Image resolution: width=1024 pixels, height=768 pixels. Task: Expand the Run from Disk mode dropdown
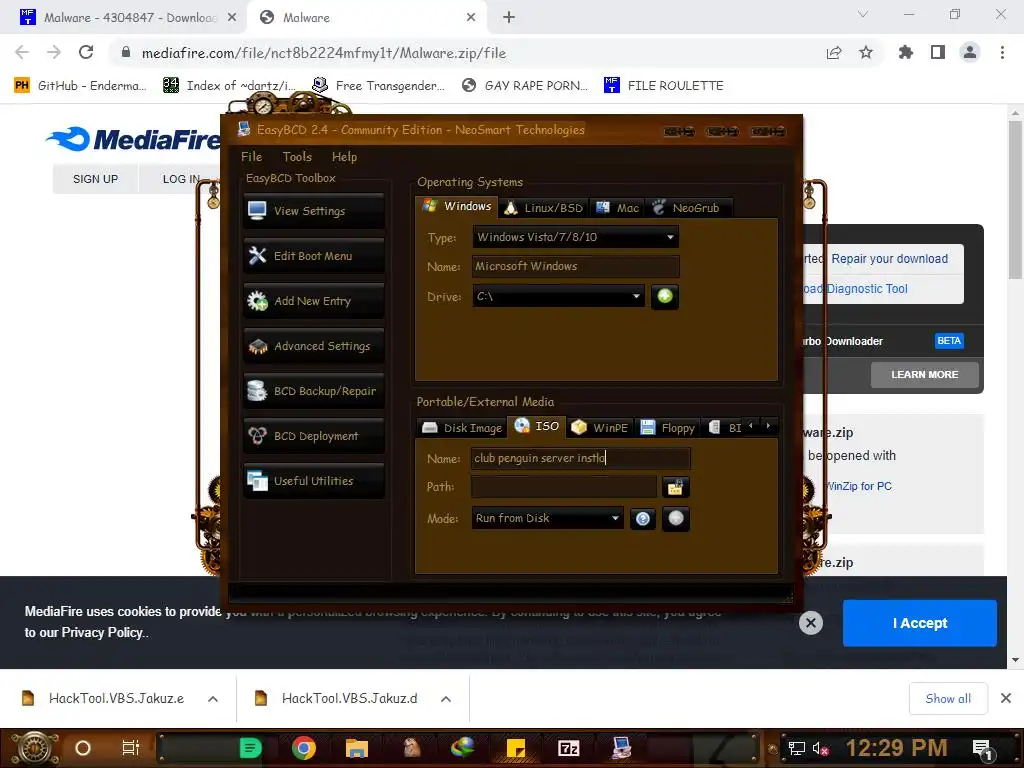point(615,519)
